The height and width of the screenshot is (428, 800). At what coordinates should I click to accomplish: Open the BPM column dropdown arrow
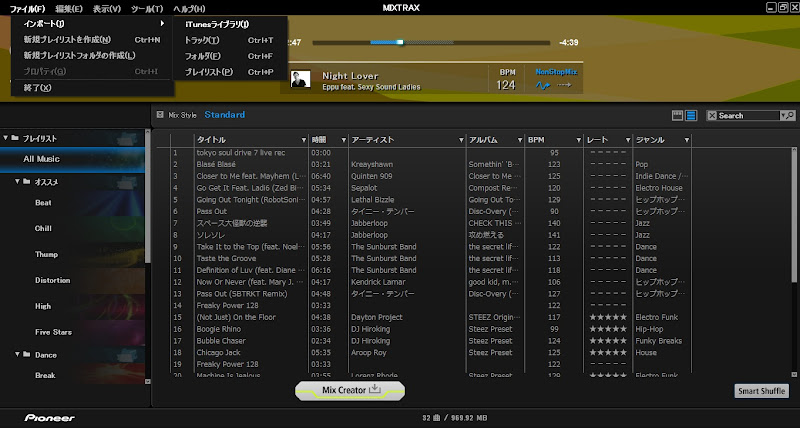coord(579,140)
